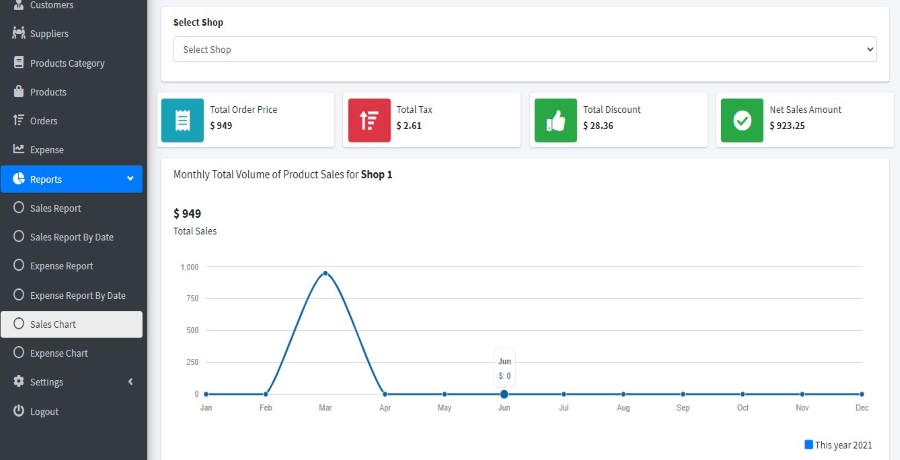The width and height of the screenshot is (900, 460).
Task: Click the Customers sidebar icon
Action: coord(18,5)
